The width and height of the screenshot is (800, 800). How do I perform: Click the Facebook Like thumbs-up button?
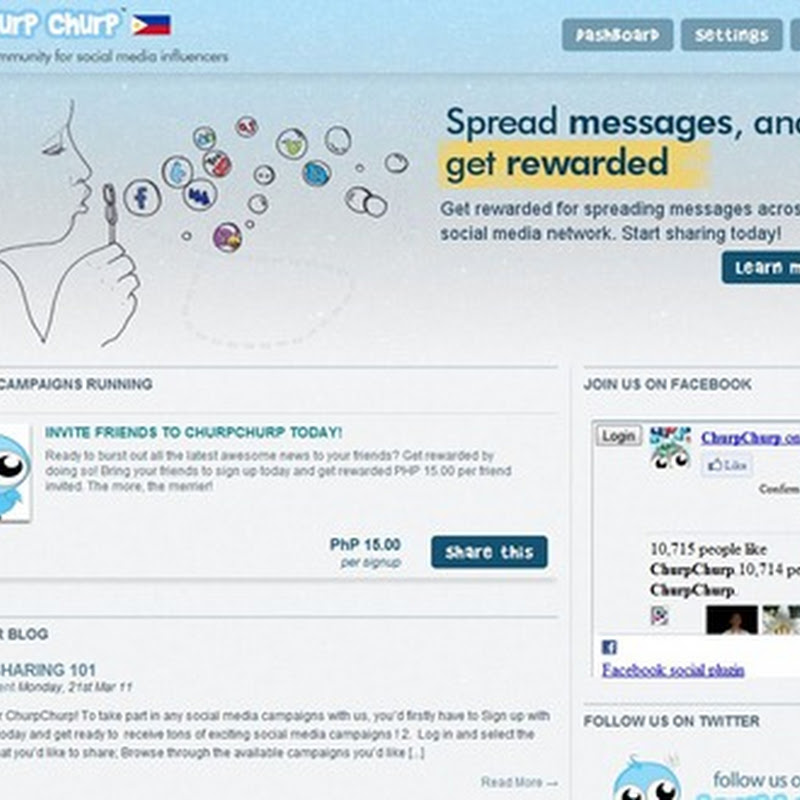click(727, 465)
